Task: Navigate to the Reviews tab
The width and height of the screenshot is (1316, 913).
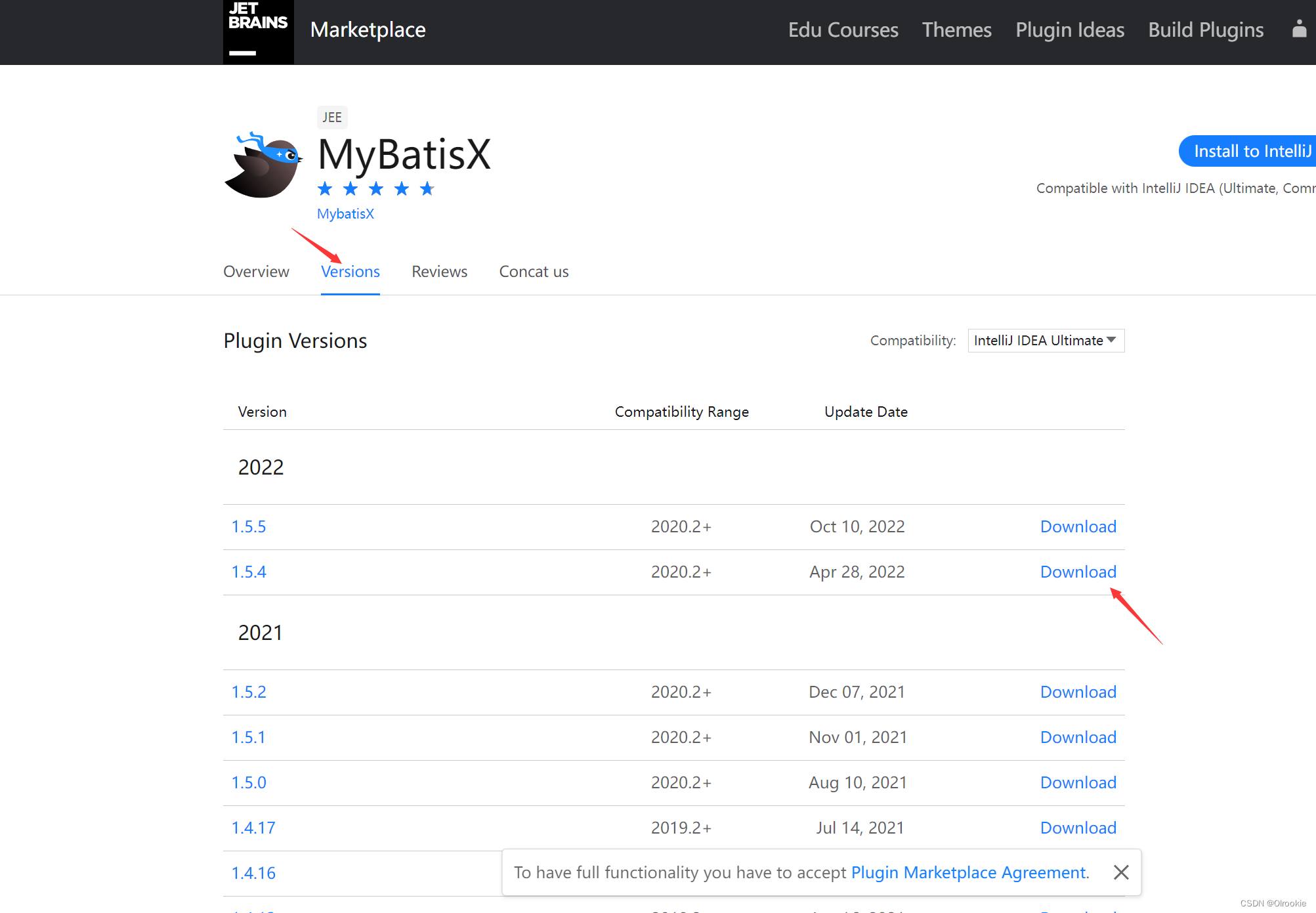Action: click(x=439, y=271)
